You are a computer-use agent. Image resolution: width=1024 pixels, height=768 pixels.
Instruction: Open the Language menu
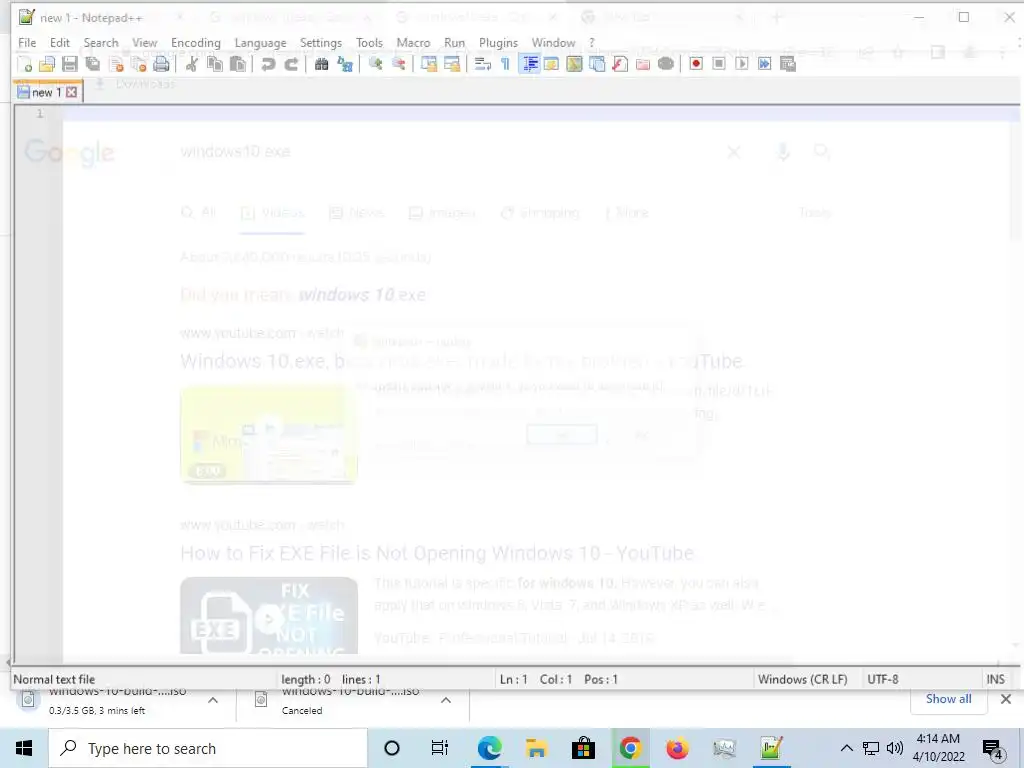(x=260, y=42)
